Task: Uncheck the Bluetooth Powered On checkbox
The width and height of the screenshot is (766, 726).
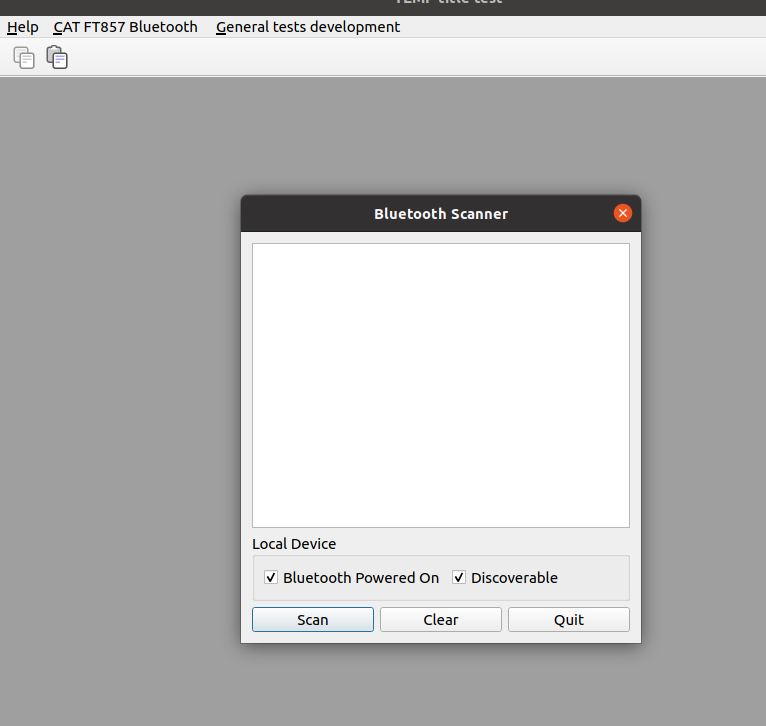Action: click(271, 577)
